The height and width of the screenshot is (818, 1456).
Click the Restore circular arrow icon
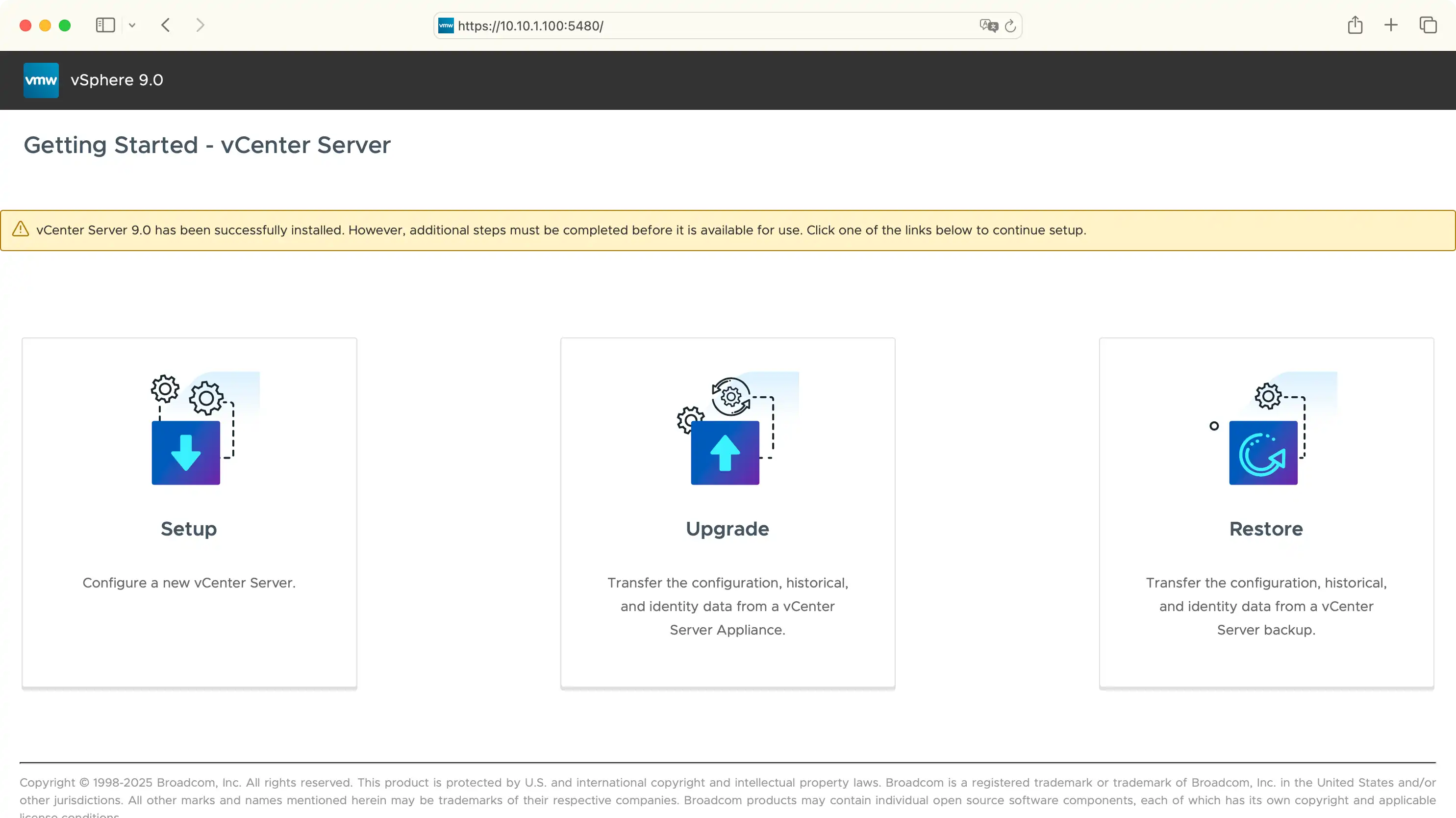click(x=1265, y=452)
